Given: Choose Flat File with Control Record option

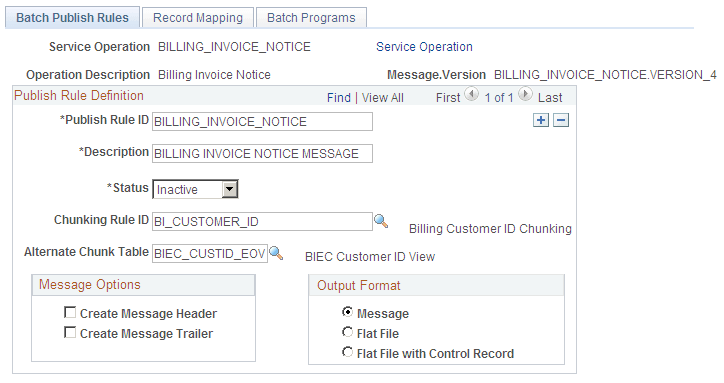Looking at the screenshot, I should coord(347,352).
